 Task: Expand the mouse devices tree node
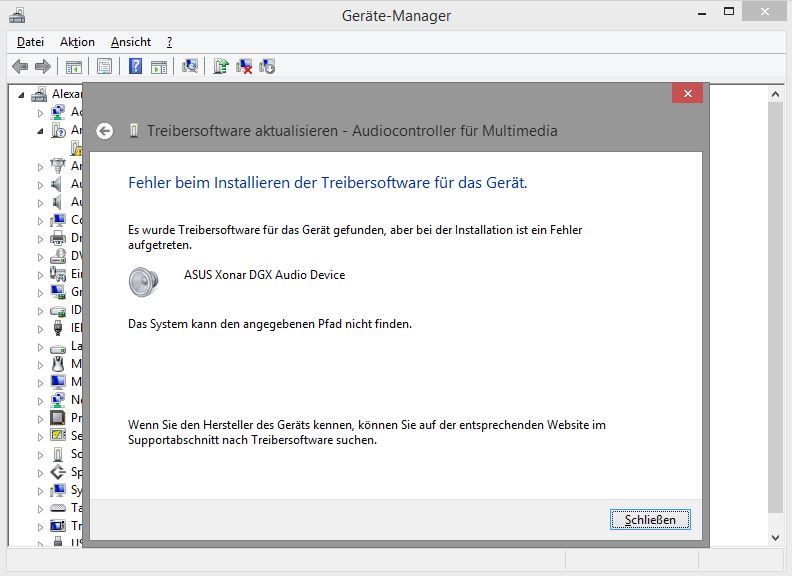click(40, 365)
